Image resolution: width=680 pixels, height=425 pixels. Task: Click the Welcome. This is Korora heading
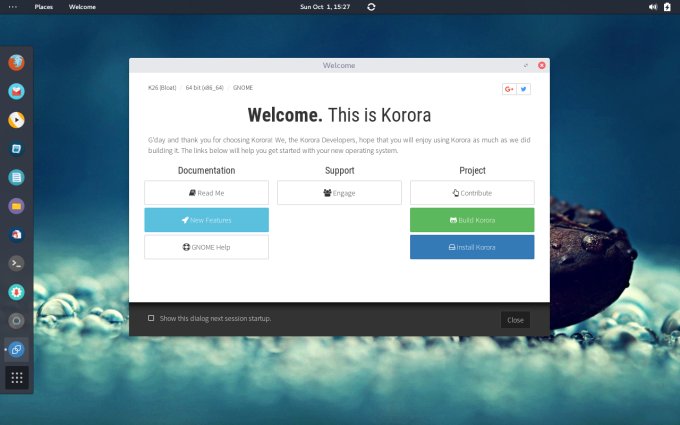(x=339, y=115)
